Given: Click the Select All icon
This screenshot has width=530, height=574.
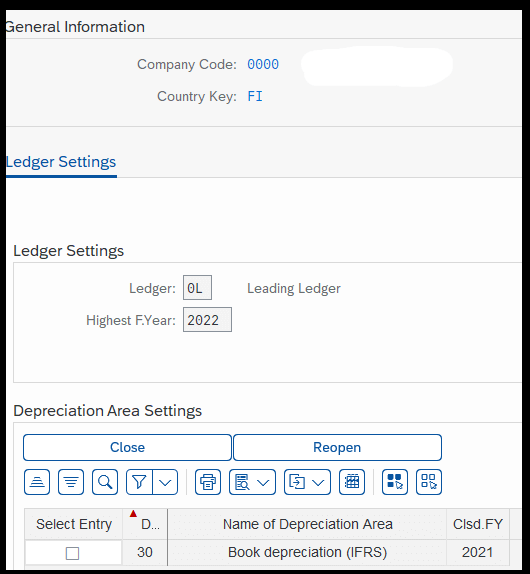Looking at the screenshot, I should [395, 482].
